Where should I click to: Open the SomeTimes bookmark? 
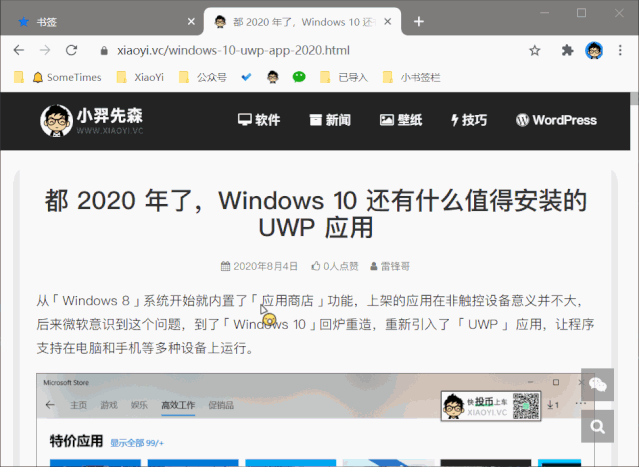click(67, 77)
